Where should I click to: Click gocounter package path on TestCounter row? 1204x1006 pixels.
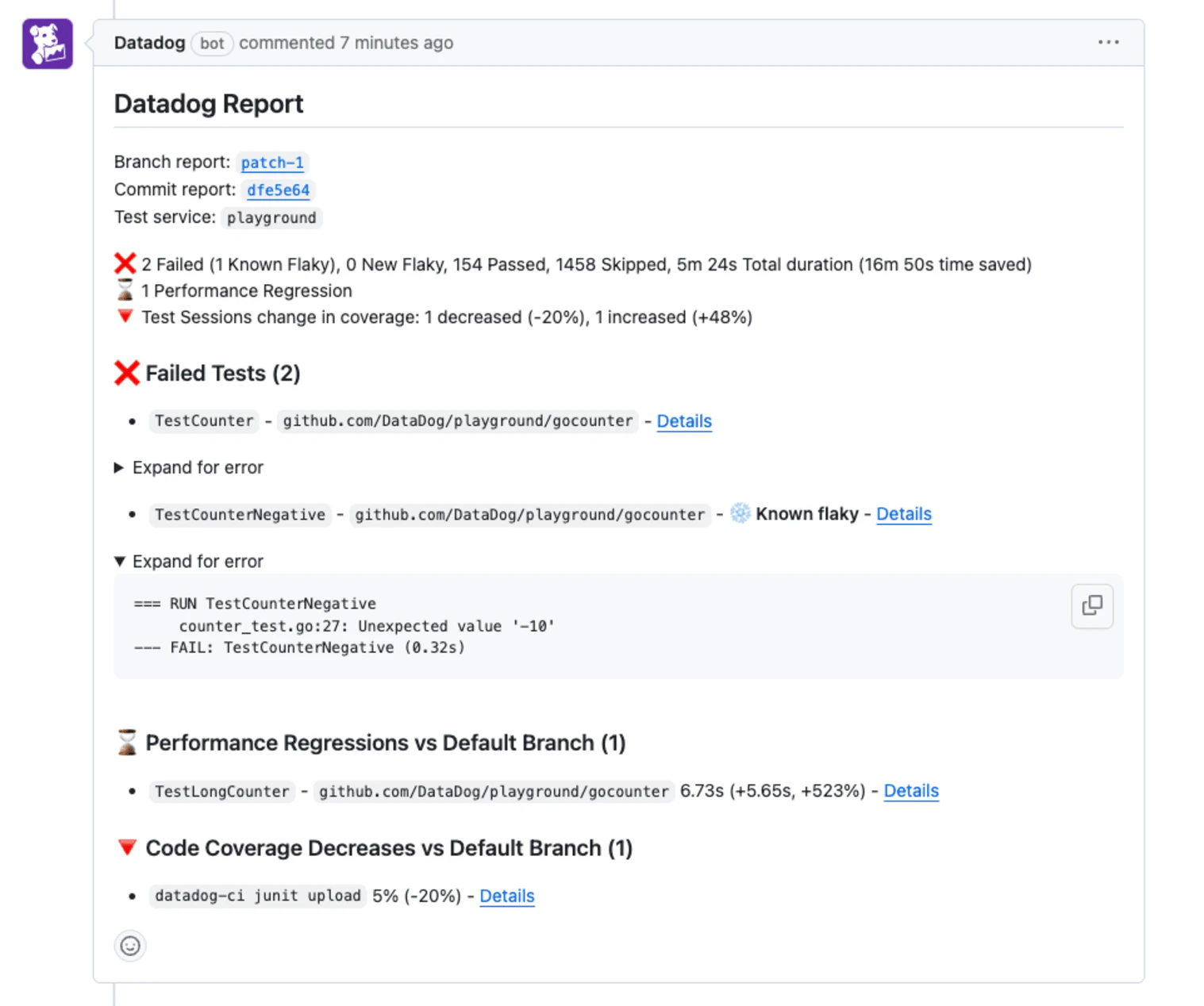(x=458, y=421)
